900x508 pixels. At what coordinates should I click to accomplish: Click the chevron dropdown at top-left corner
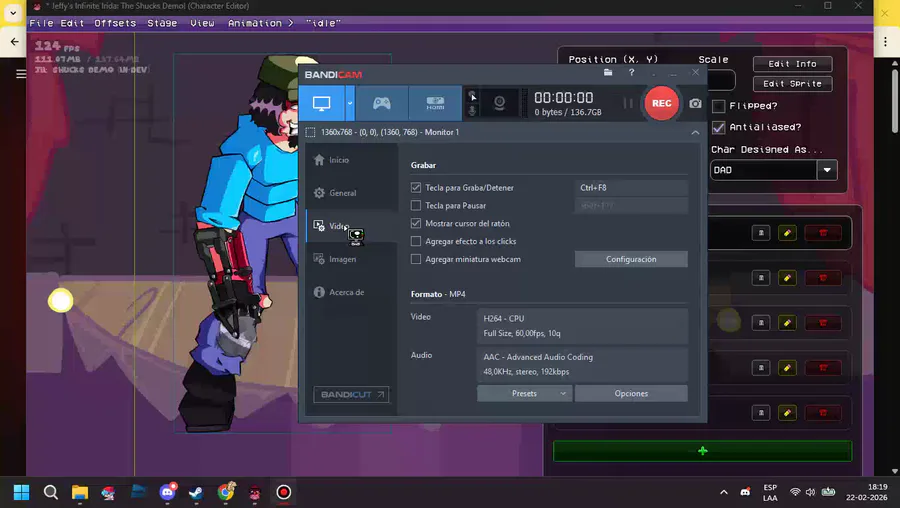pyautogui.click(x=13, y=13)
